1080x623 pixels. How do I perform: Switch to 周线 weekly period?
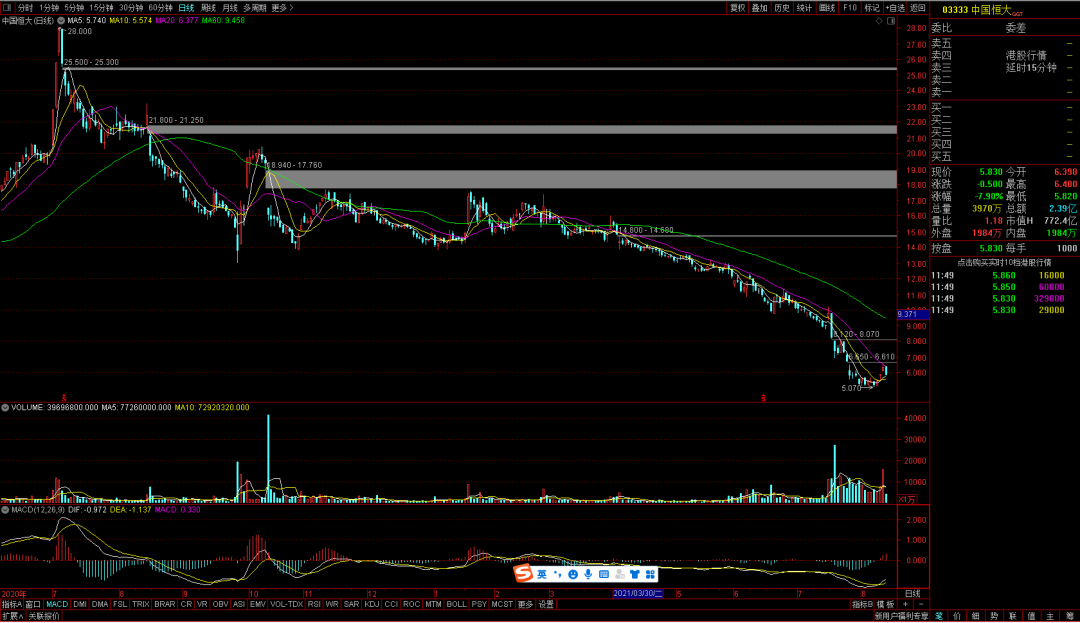pos(208,8)
